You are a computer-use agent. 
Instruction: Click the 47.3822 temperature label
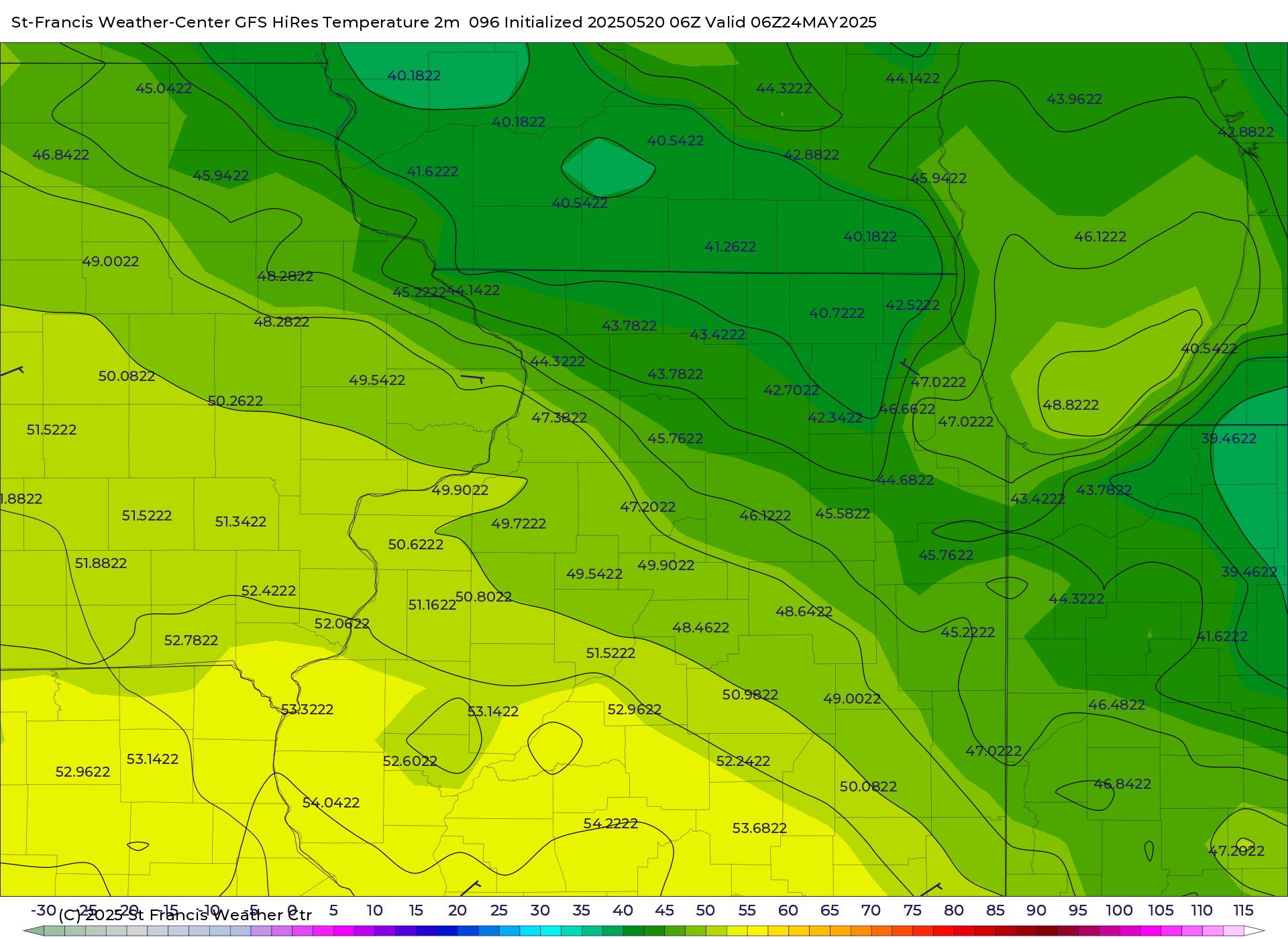[x=559, y=418]
